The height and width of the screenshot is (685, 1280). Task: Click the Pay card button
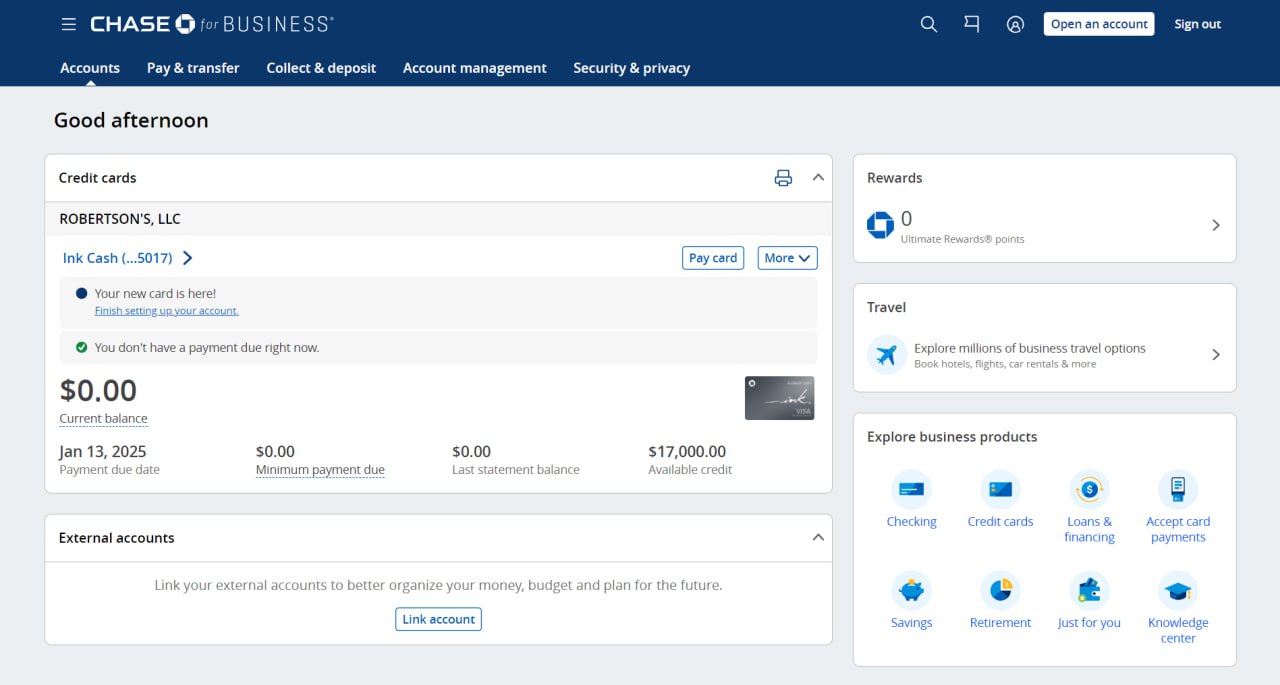[713, 258]
